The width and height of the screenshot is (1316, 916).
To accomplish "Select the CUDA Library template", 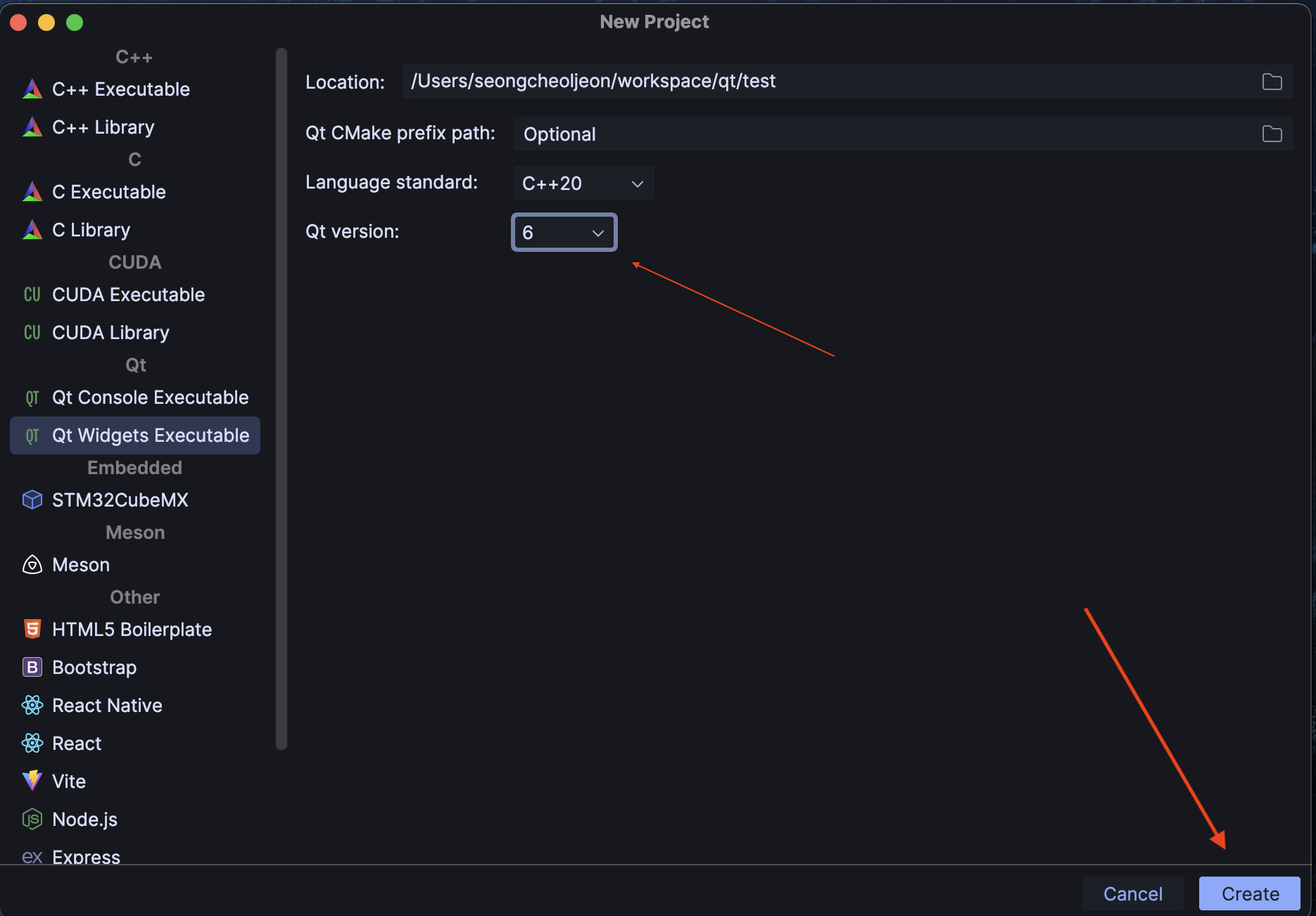I will 110,332.
